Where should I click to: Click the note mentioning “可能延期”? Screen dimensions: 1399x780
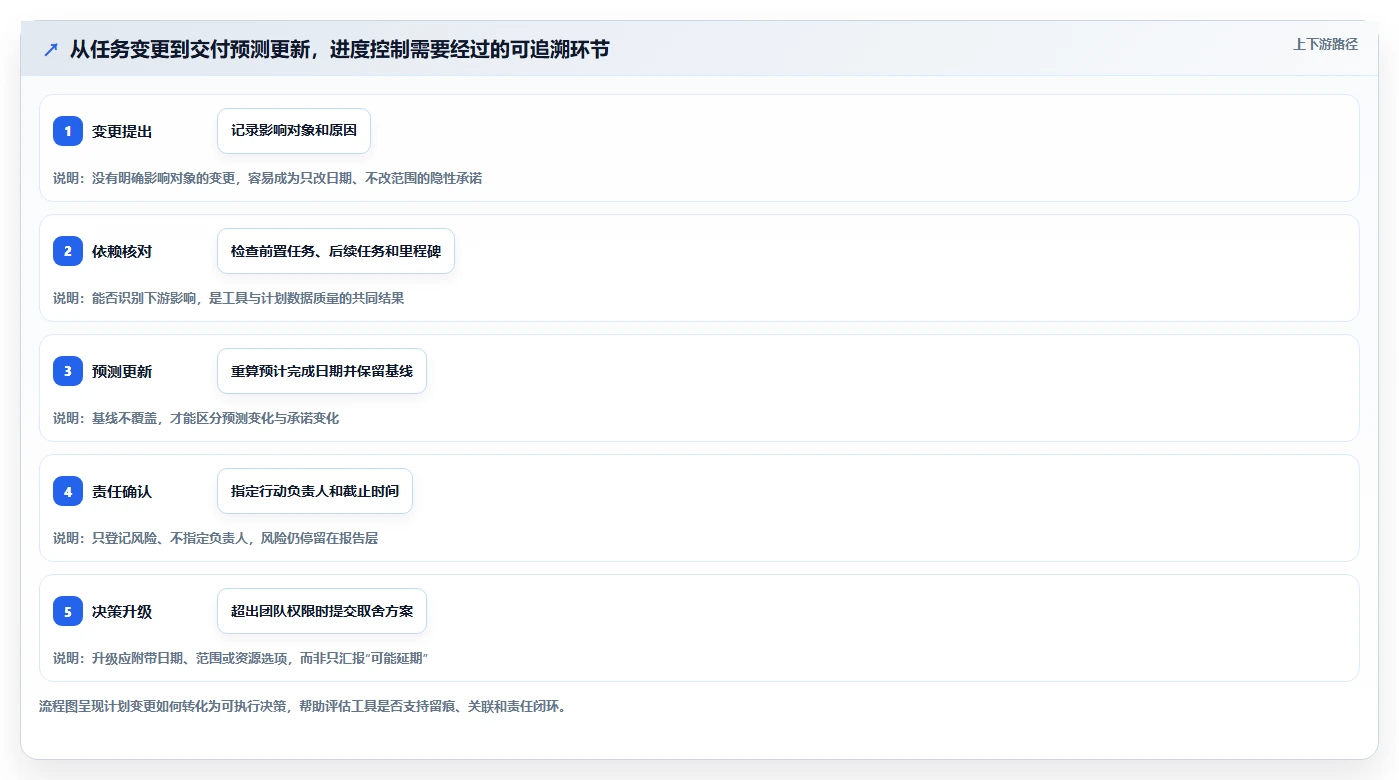(x=240, y=658)
